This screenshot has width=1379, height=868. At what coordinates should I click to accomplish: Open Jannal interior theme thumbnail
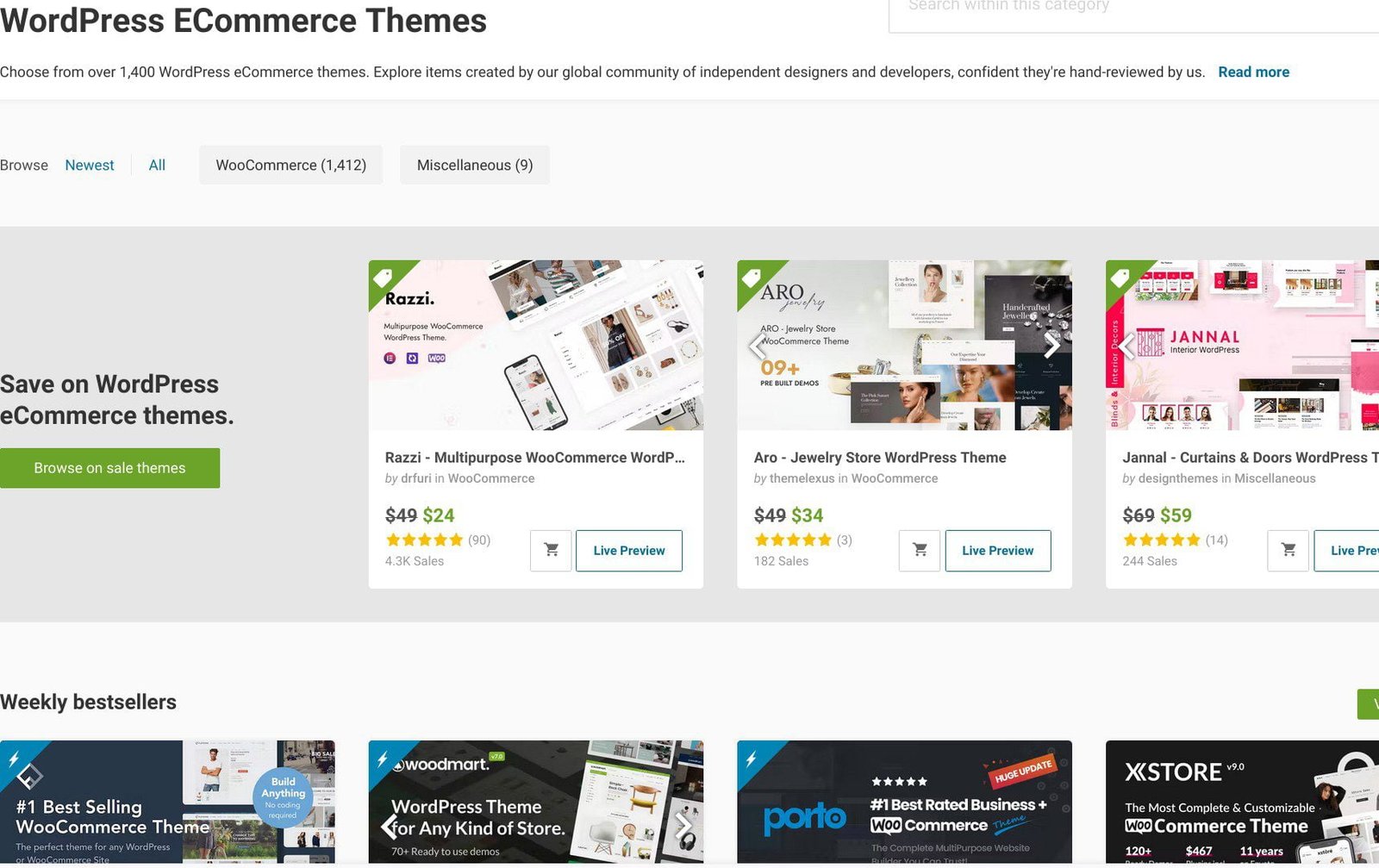tap(1242, 345)
